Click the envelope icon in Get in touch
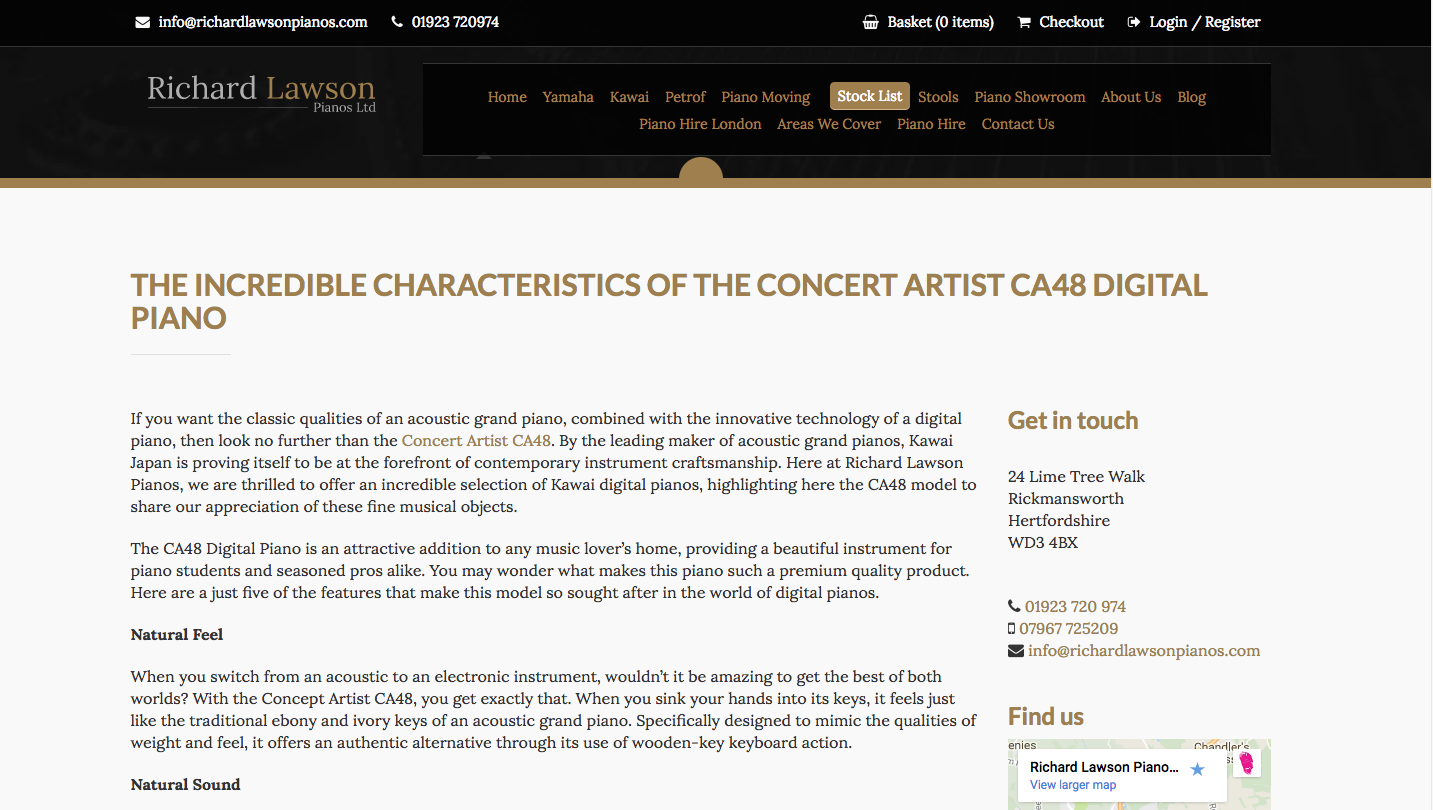 1015,651
